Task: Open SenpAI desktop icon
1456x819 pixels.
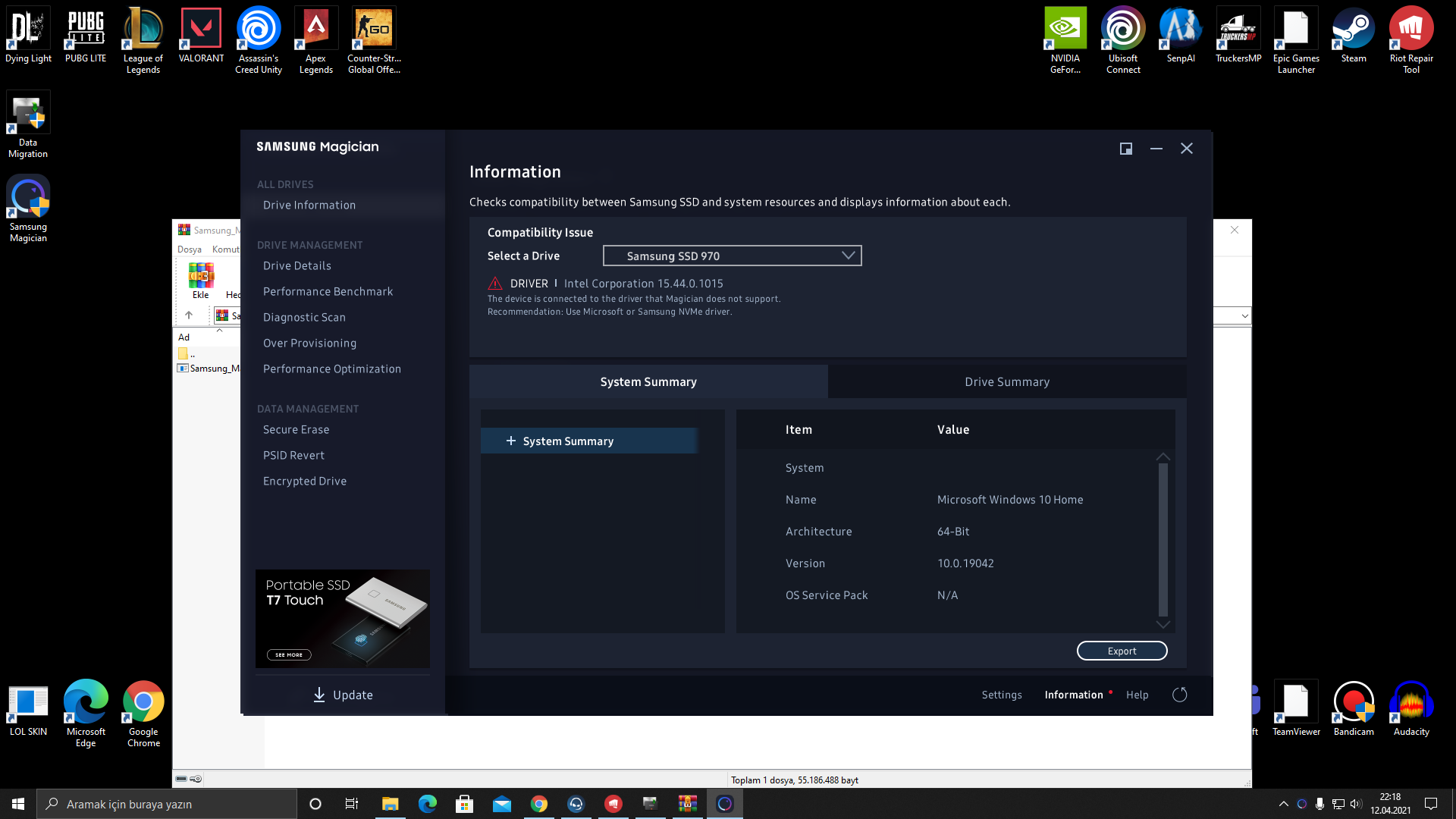Action: click(1181, 36)
